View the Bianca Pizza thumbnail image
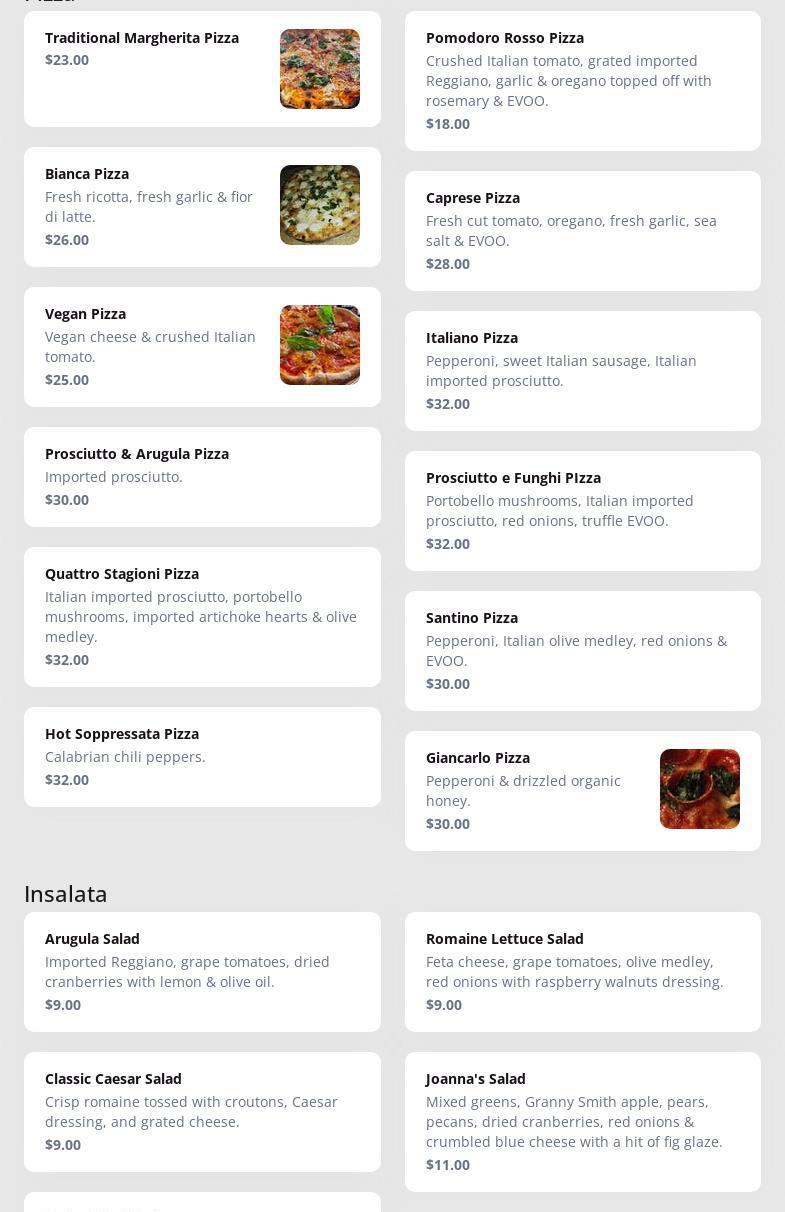 (x=320, y=205)
